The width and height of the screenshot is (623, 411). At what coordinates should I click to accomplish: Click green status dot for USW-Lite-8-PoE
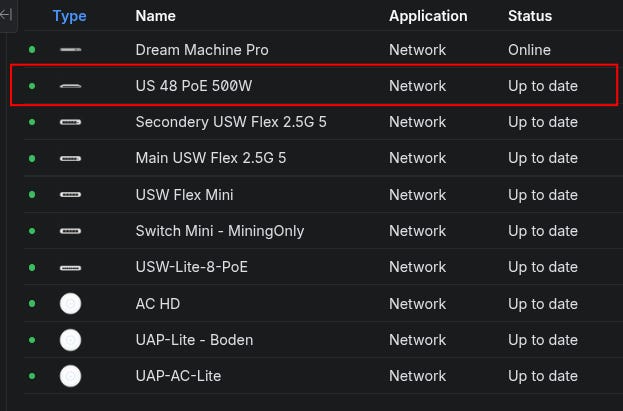(32, 268)
